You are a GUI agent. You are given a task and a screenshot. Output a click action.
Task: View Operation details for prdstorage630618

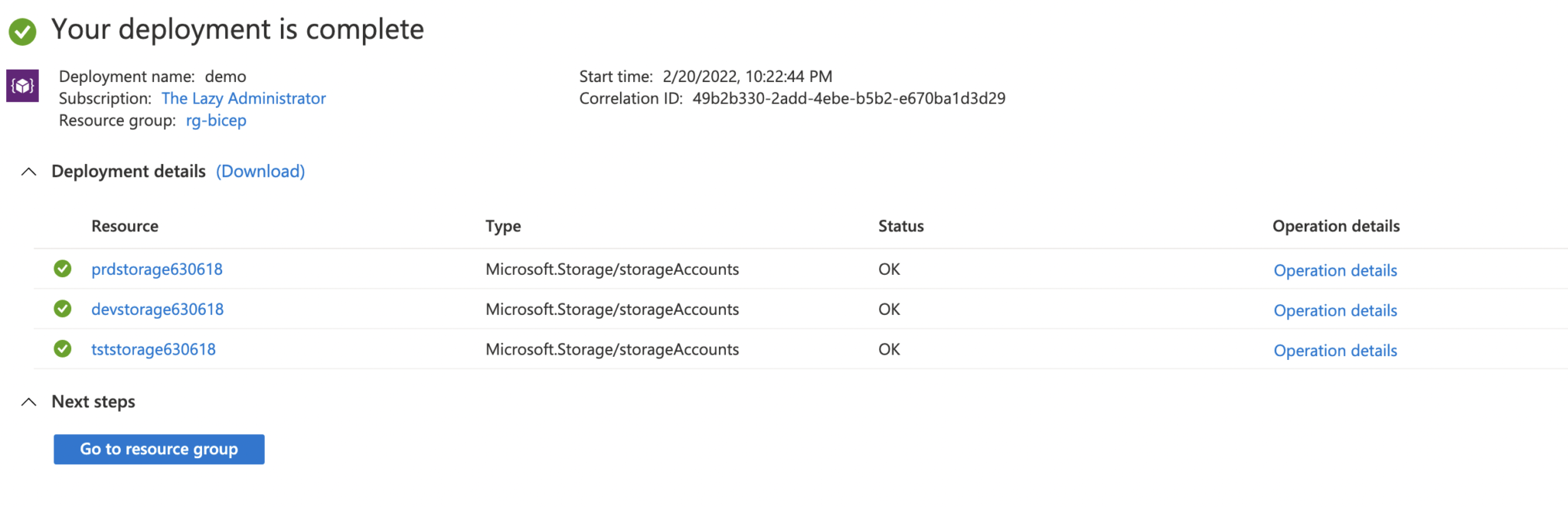[x=1335, y=270]
